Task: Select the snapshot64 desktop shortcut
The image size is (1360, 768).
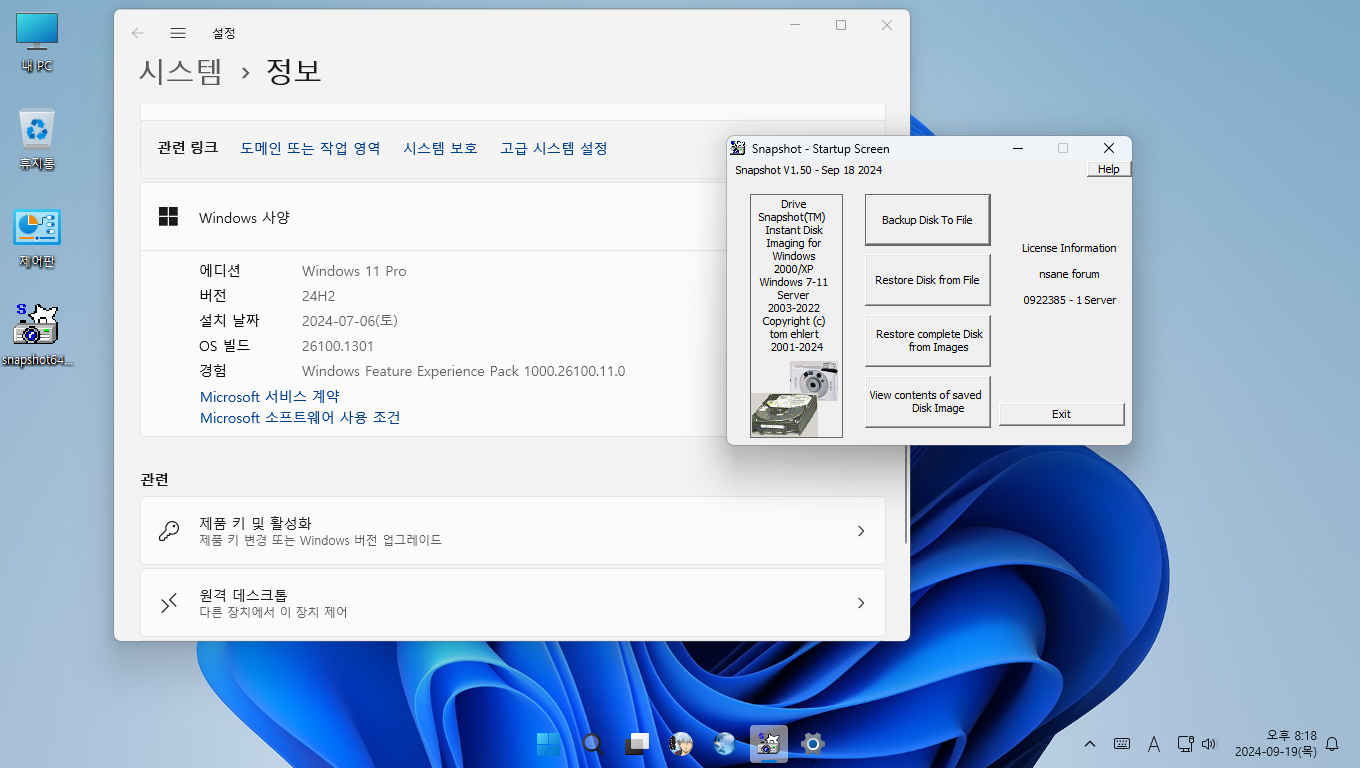Action: (x=37, y=336)
